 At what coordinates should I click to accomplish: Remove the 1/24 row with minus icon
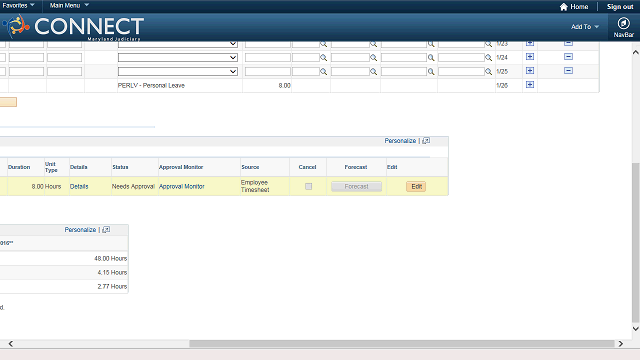point(568,57)
